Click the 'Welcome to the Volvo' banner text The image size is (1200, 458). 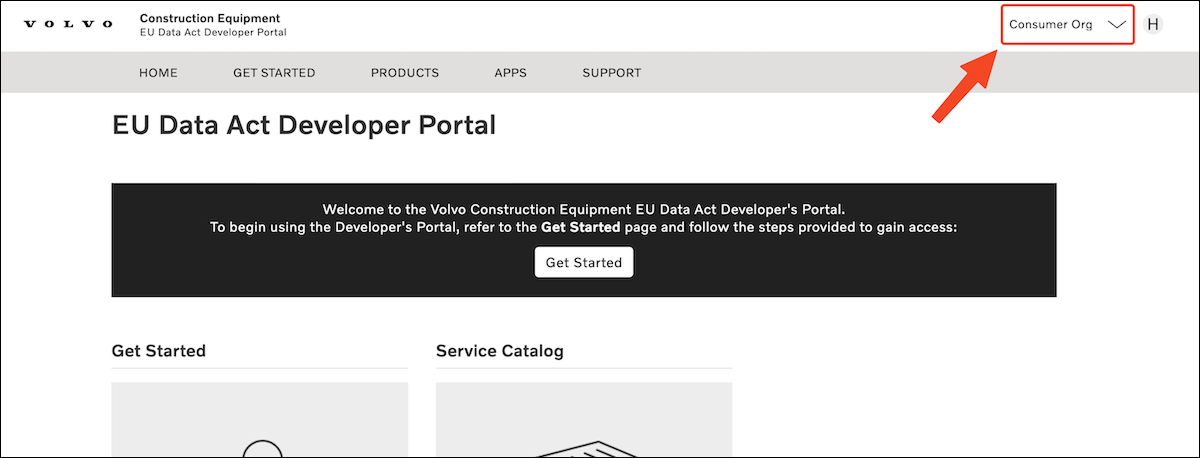point(584,210)
